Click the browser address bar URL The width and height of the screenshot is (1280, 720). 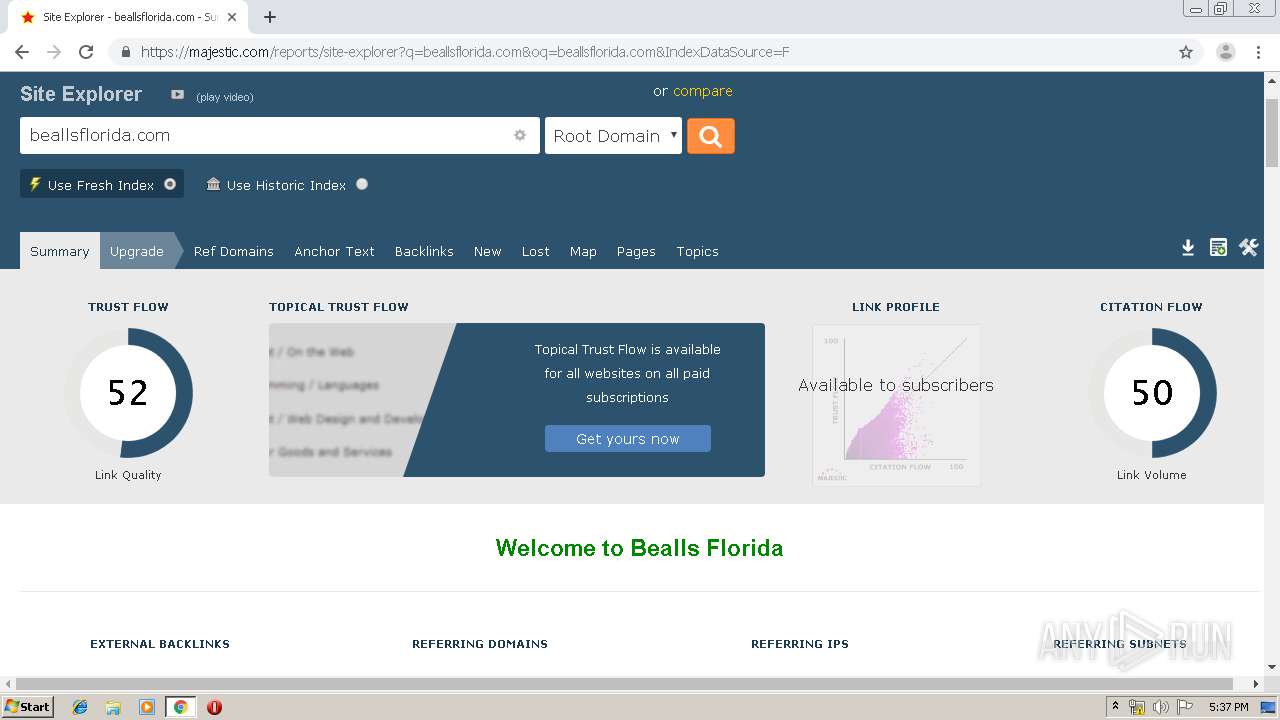tap(465, 52)
